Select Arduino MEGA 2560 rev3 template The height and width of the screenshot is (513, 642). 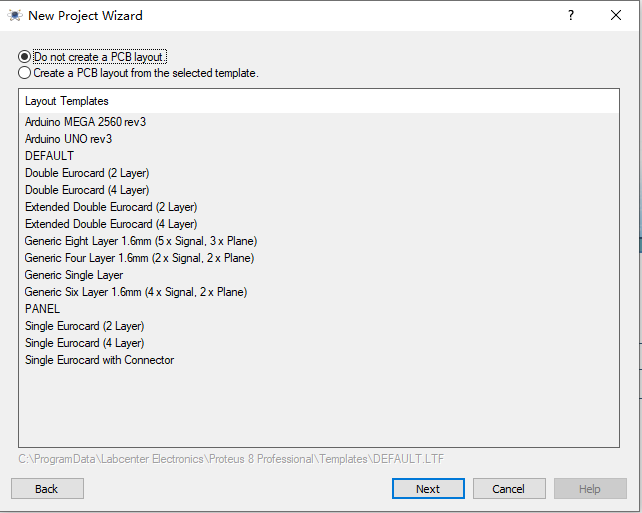86,122
